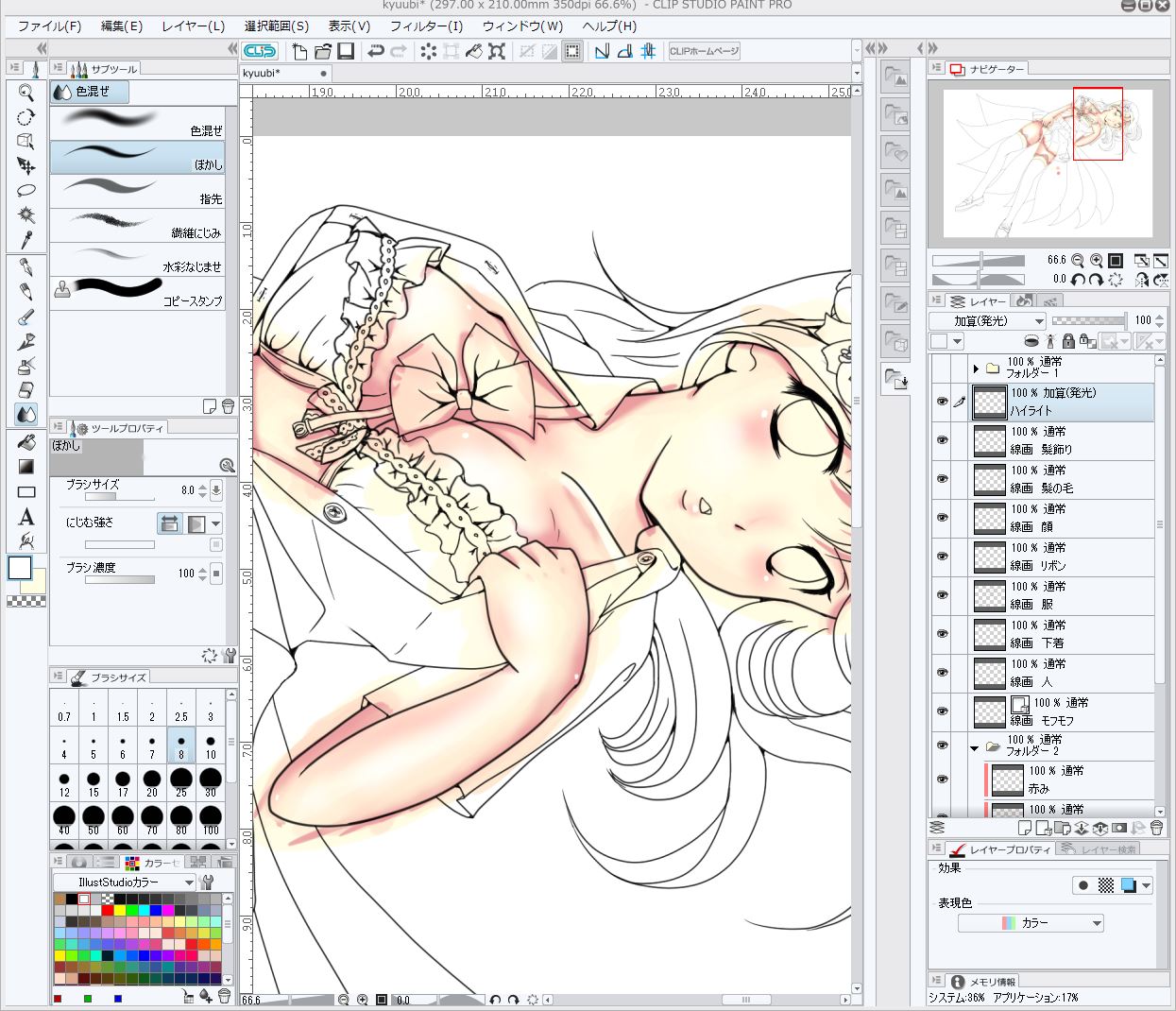
Task: Select the Eyedropper tool
Action: 26,239
